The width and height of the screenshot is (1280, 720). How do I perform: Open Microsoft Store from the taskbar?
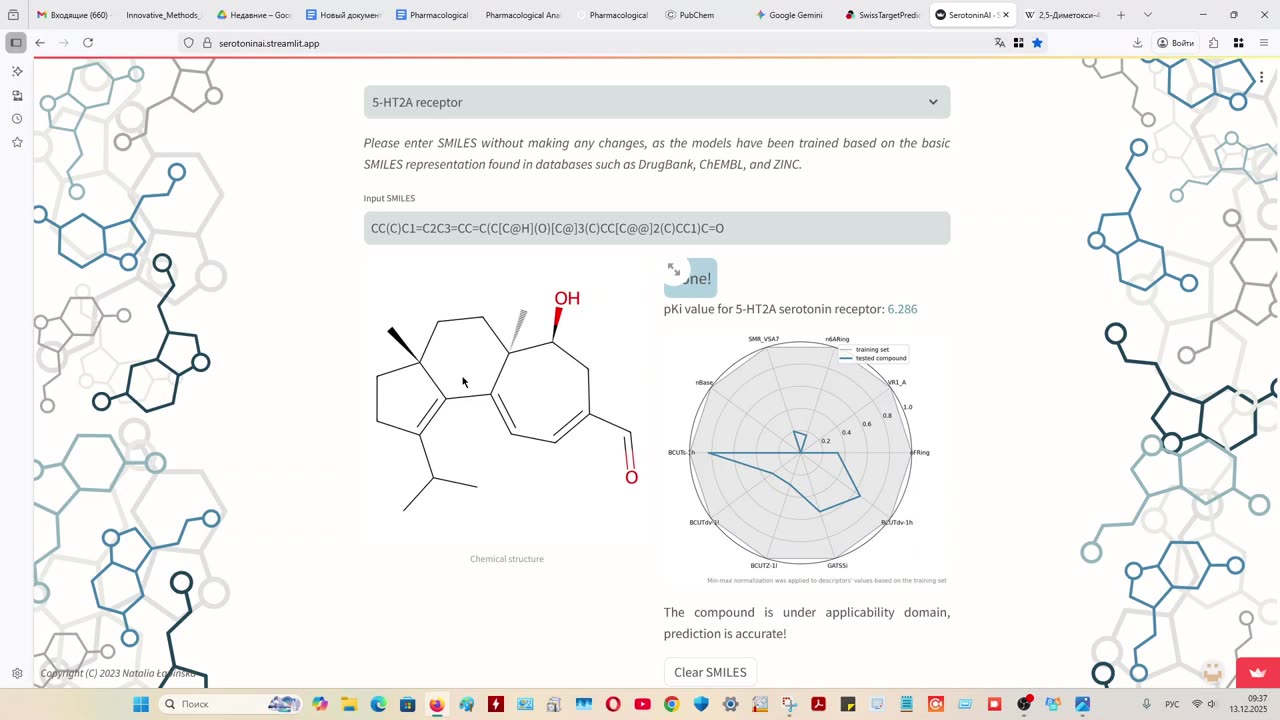(407, 704)
